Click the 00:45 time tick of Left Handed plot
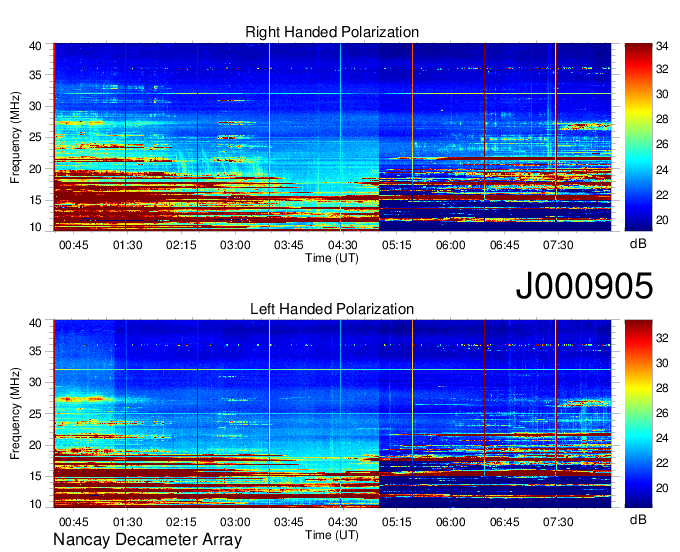This screenshot has width=680, height=552. point(74,522)
